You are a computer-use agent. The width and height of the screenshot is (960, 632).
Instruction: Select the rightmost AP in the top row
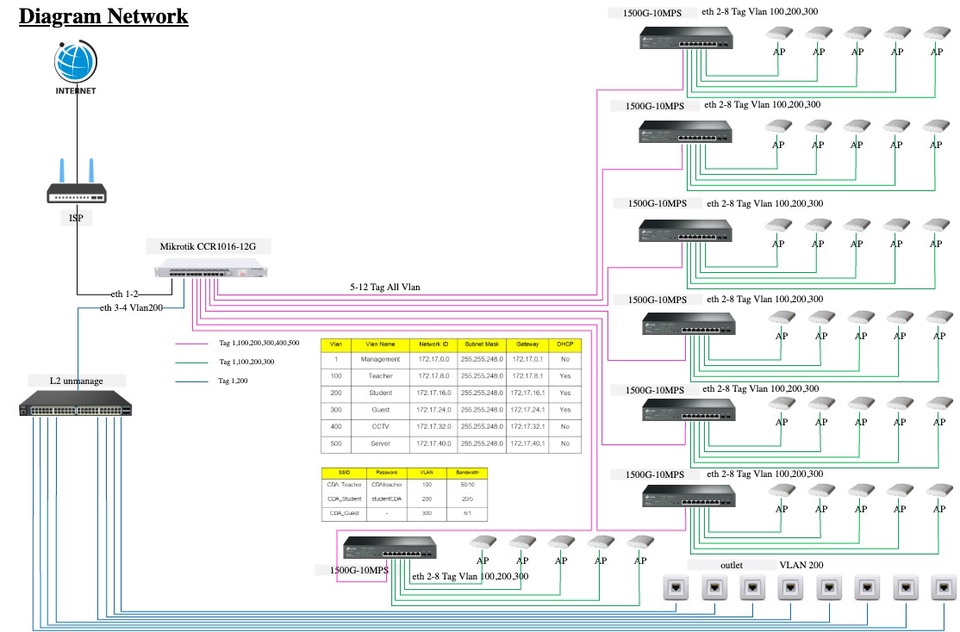(x=935, y=34)
